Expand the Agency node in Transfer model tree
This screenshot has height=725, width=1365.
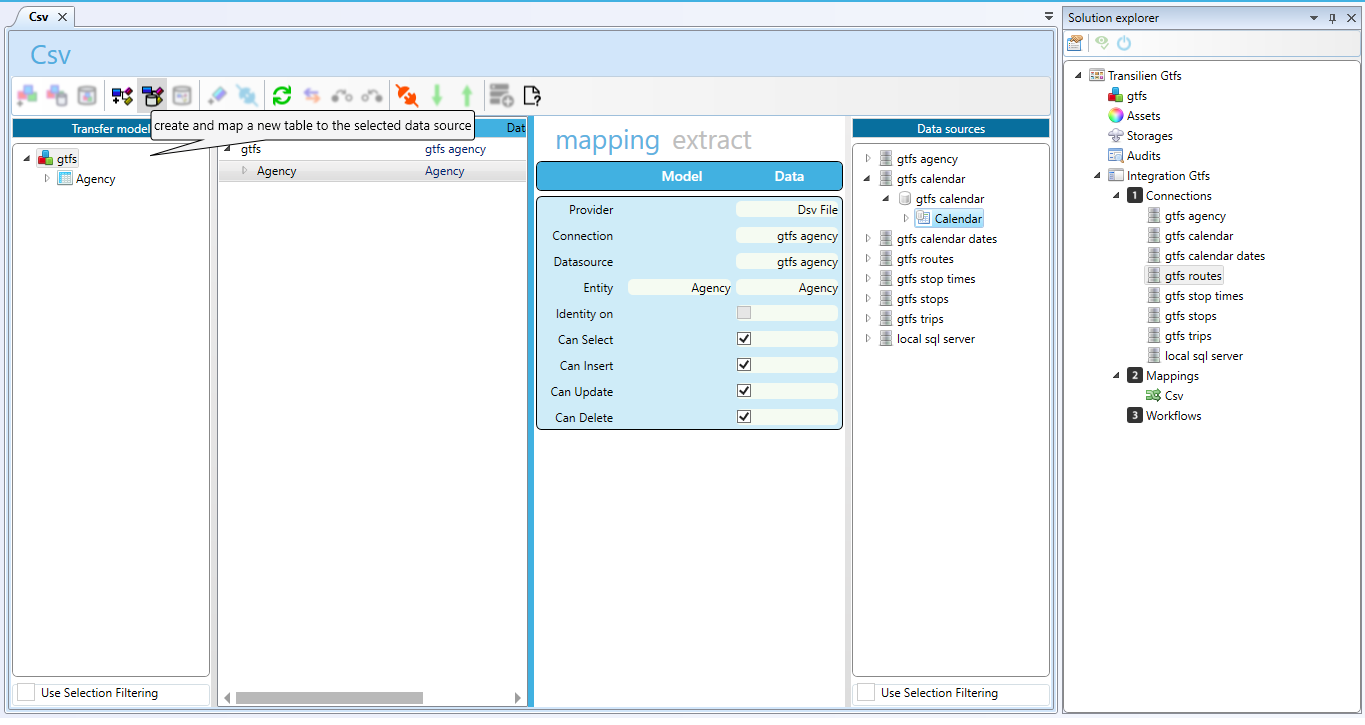(x=46, y=179)
